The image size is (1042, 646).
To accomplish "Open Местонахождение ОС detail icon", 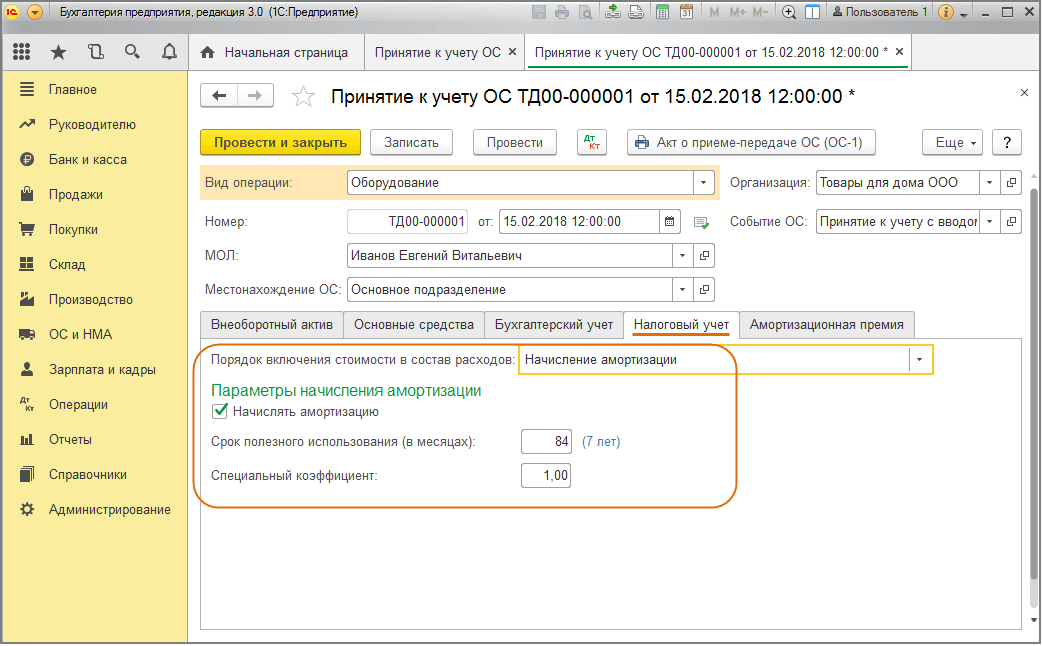I will tap(704, 289).
